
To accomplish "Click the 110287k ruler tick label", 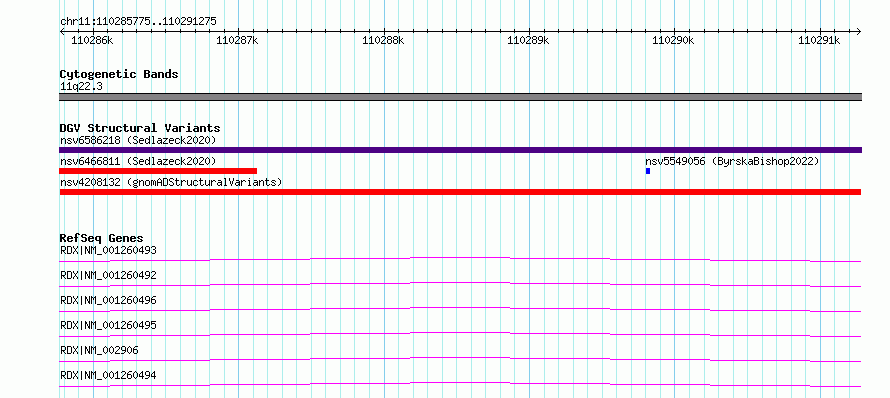I will (237, 40).
